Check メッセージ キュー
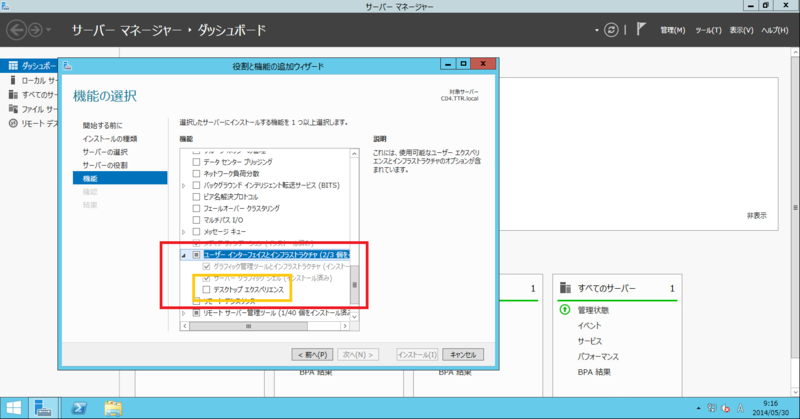This screenshot has height=419, width=800. click(x=196, y=232)
